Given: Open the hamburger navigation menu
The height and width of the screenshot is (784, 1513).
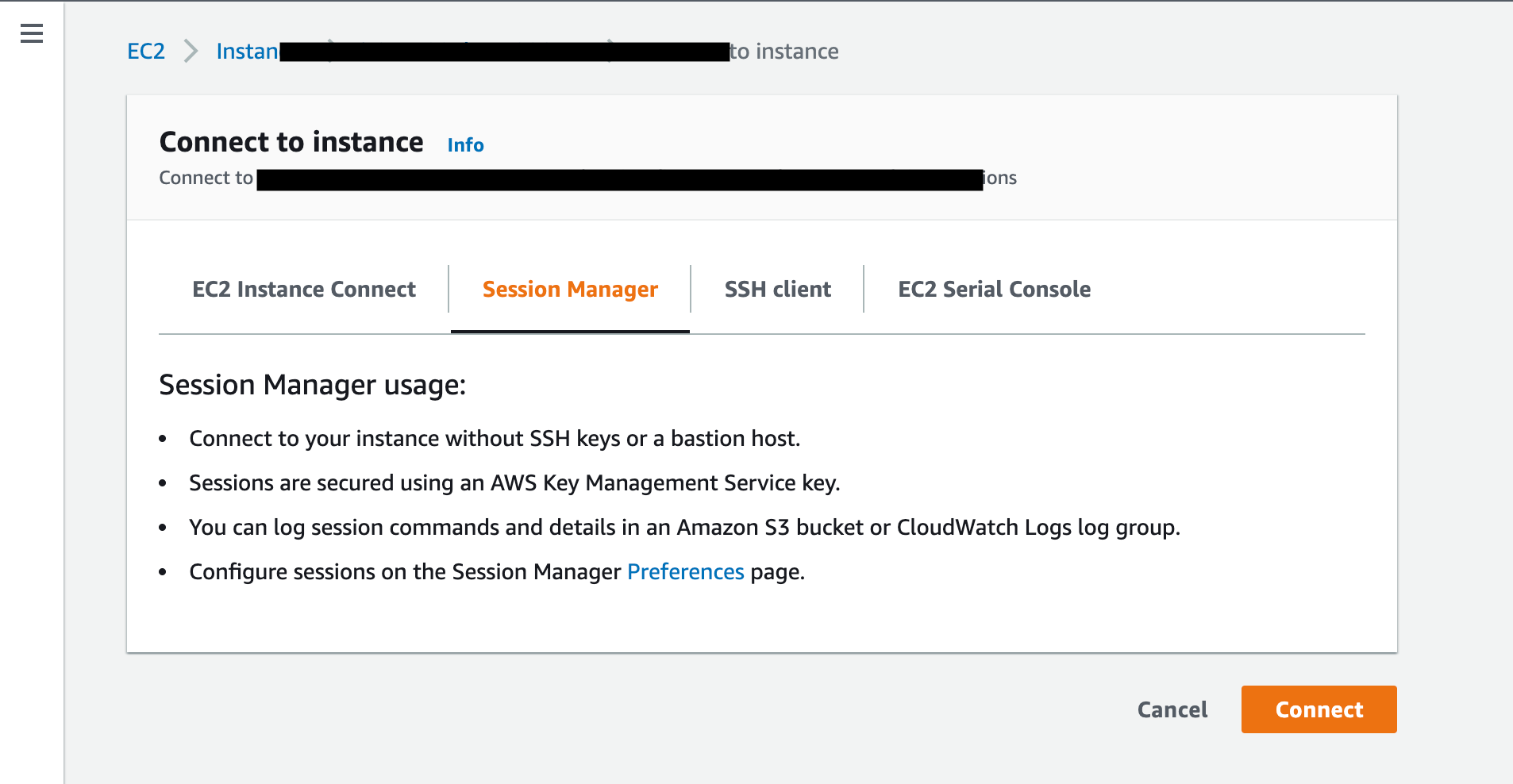Looking at the screenshot, I should coord(32,33).
